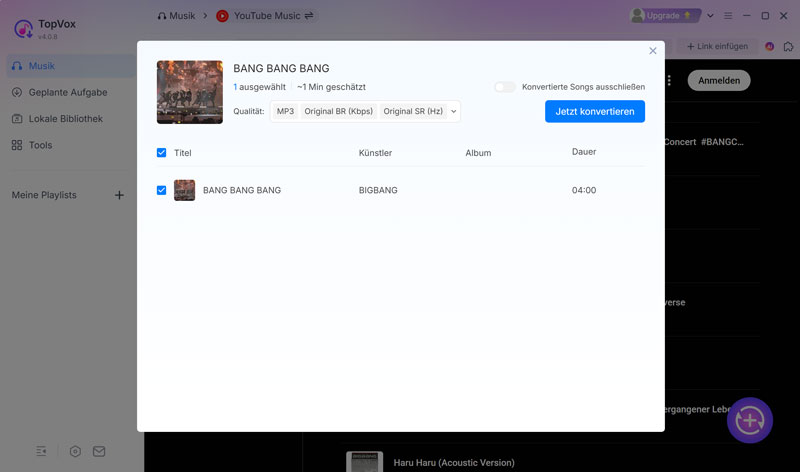Toggle Konvertierte Songs ausschließen switch
The width and height of the screenshot is (800, 472).
[505, 87]
